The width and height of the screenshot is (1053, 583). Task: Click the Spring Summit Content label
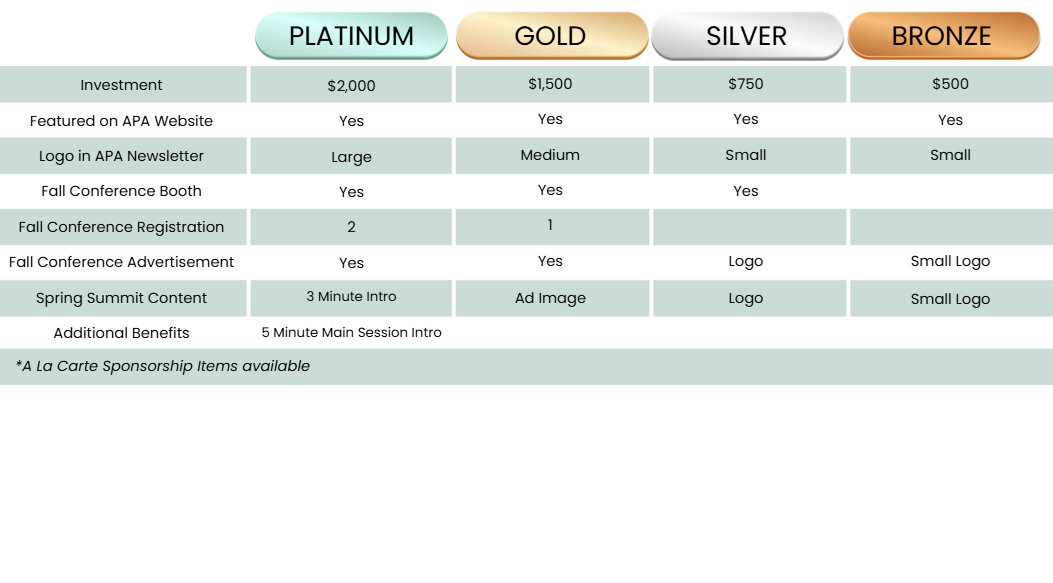(122, 298)
